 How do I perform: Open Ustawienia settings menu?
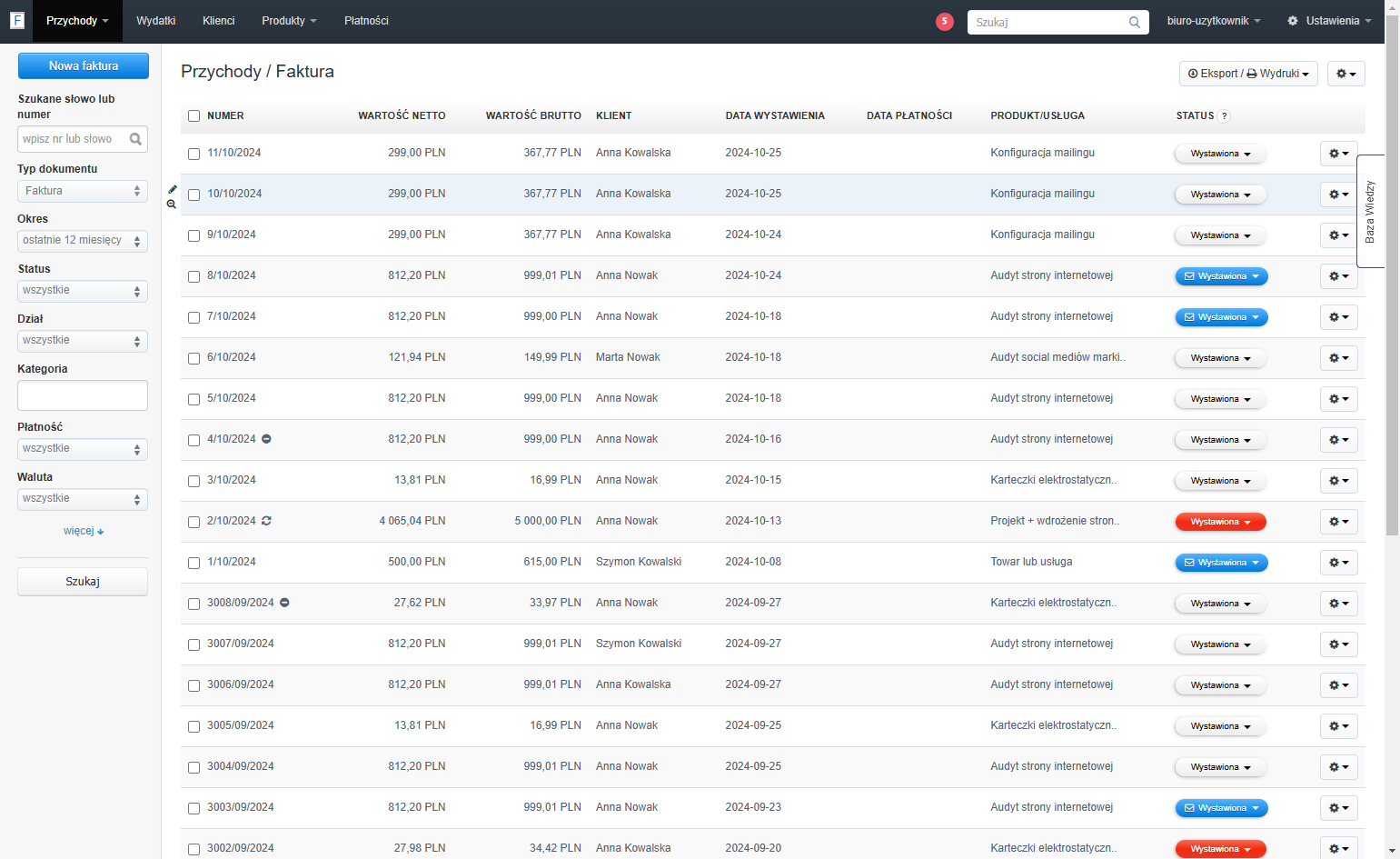click(1329, 21)
